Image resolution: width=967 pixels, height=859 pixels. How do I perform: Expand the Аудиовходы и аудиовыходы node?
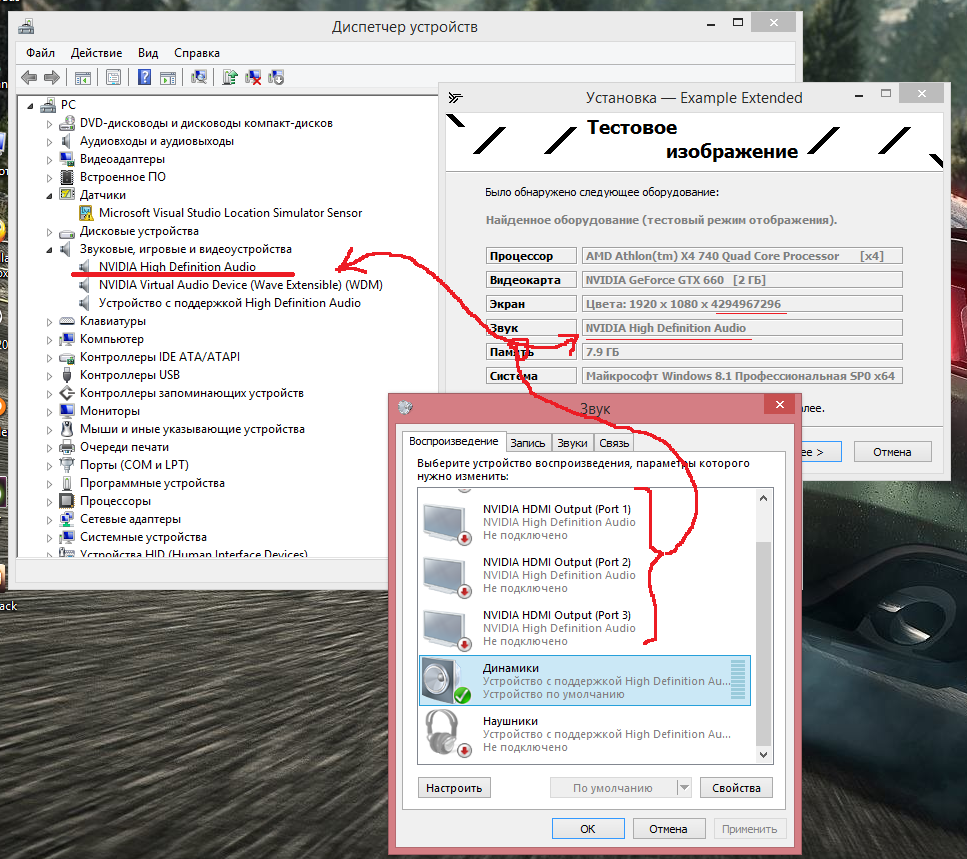[49, 142]
